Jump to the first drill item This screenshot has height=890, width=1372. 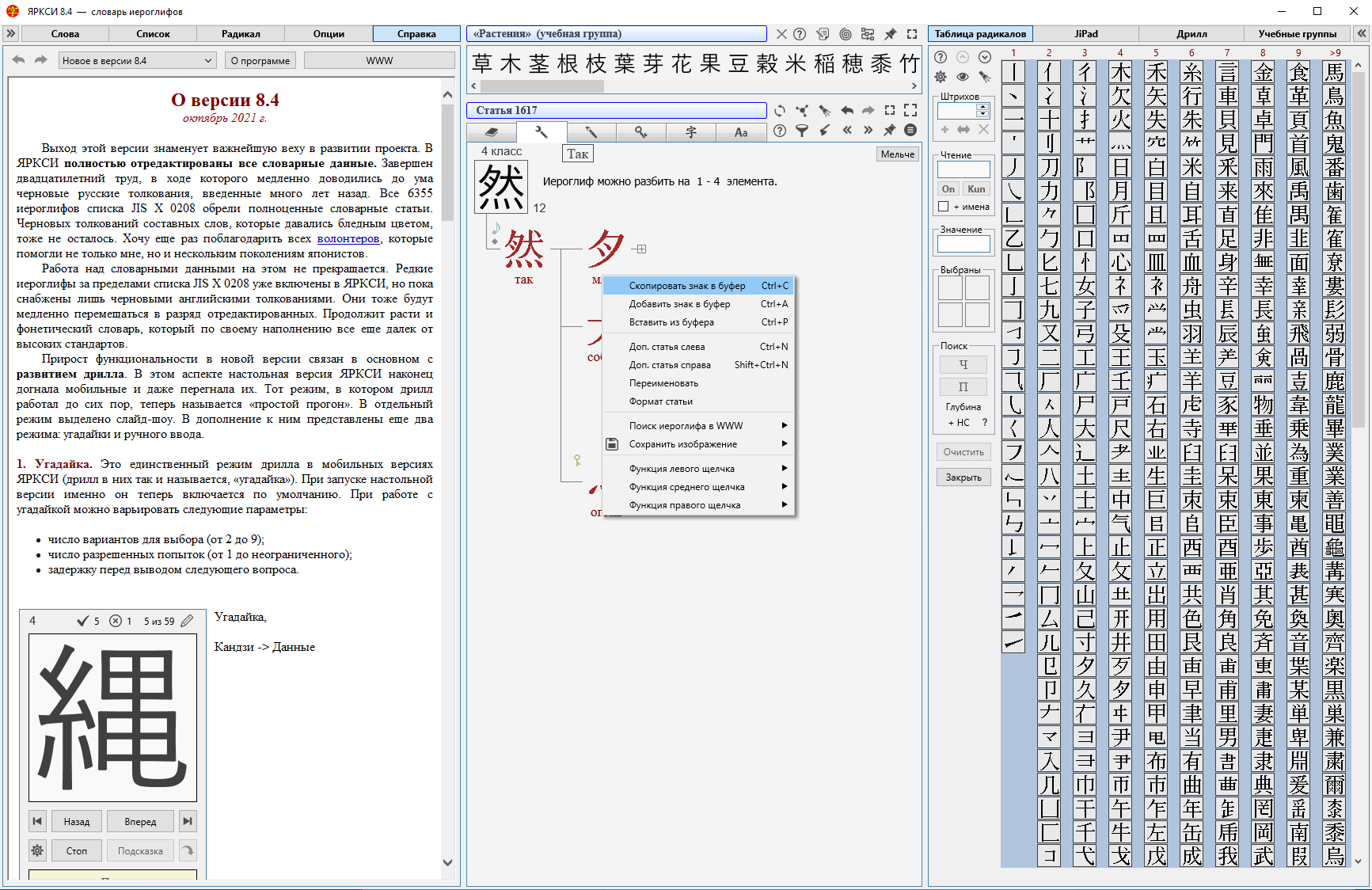[x=37, y=821]
